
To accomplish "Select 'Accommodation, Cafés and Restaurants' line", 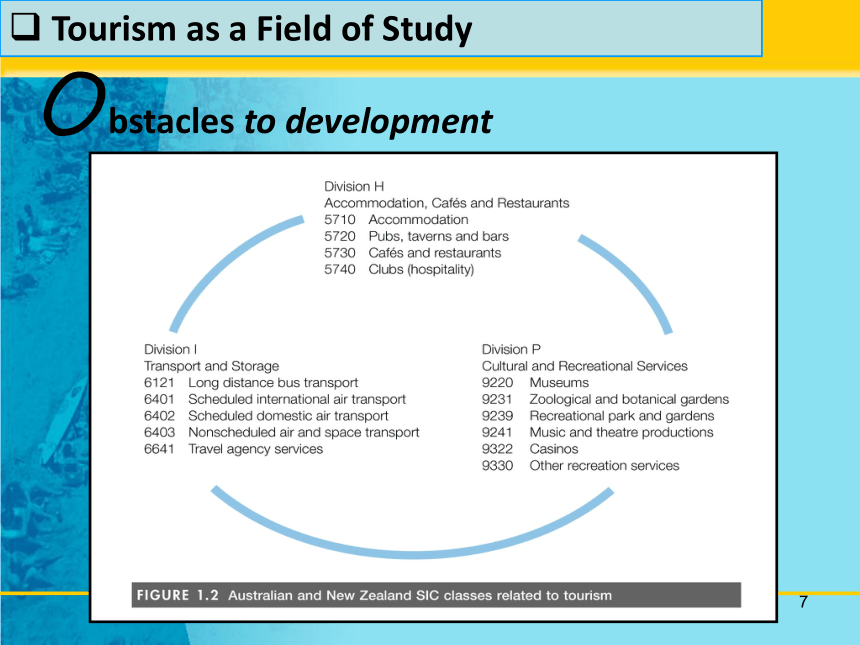I will point(446,203).
